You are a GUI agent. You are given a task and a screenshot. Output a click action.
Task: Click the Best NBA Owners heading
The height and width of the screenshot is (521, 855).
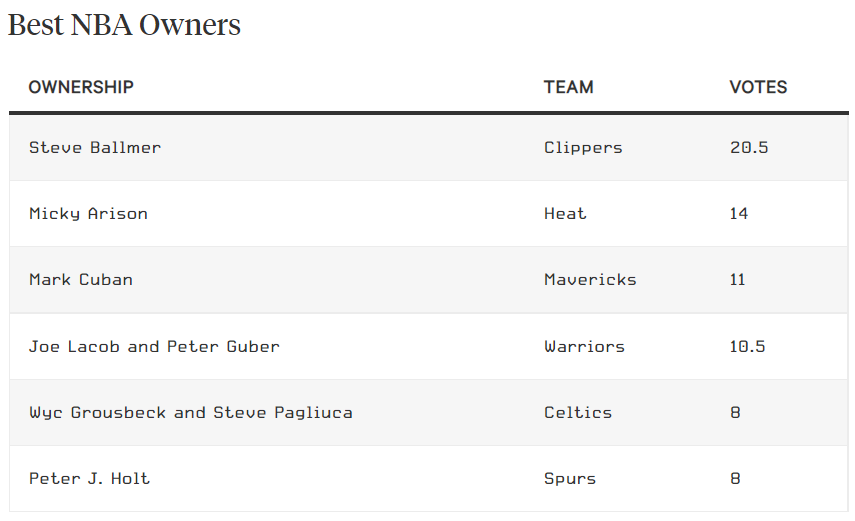pos(124,25)
